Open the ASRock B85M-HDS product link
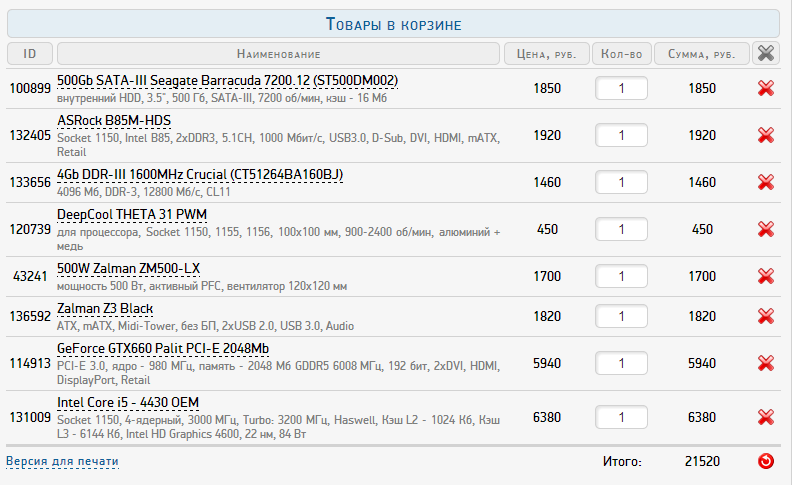Image resolution: width=800 pixels, height=485 pixels. click(114, 121)
